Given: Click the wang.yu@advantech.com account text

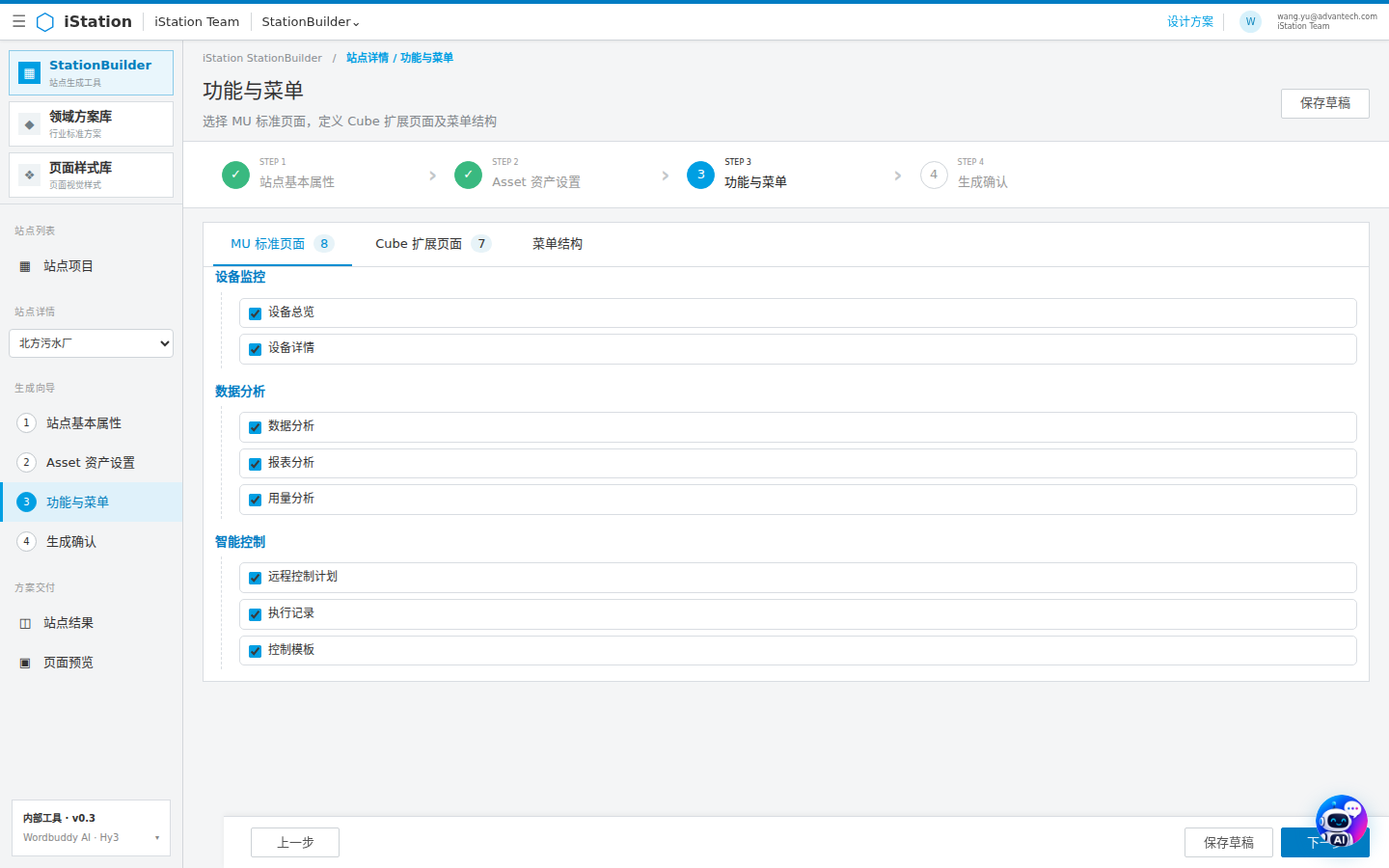Looking at the screenshot, I should click(x=1327, y=16).
